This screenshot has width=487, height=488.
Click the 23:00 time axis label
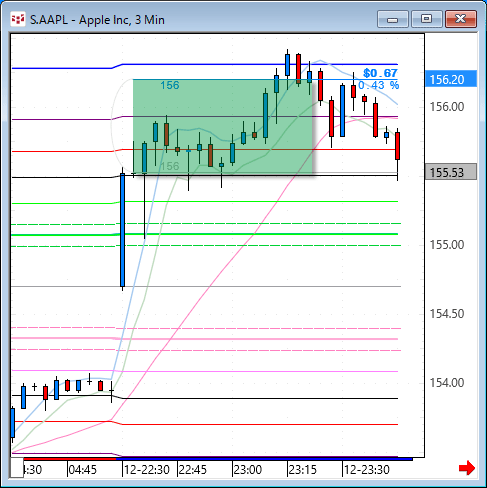[247, 470]
